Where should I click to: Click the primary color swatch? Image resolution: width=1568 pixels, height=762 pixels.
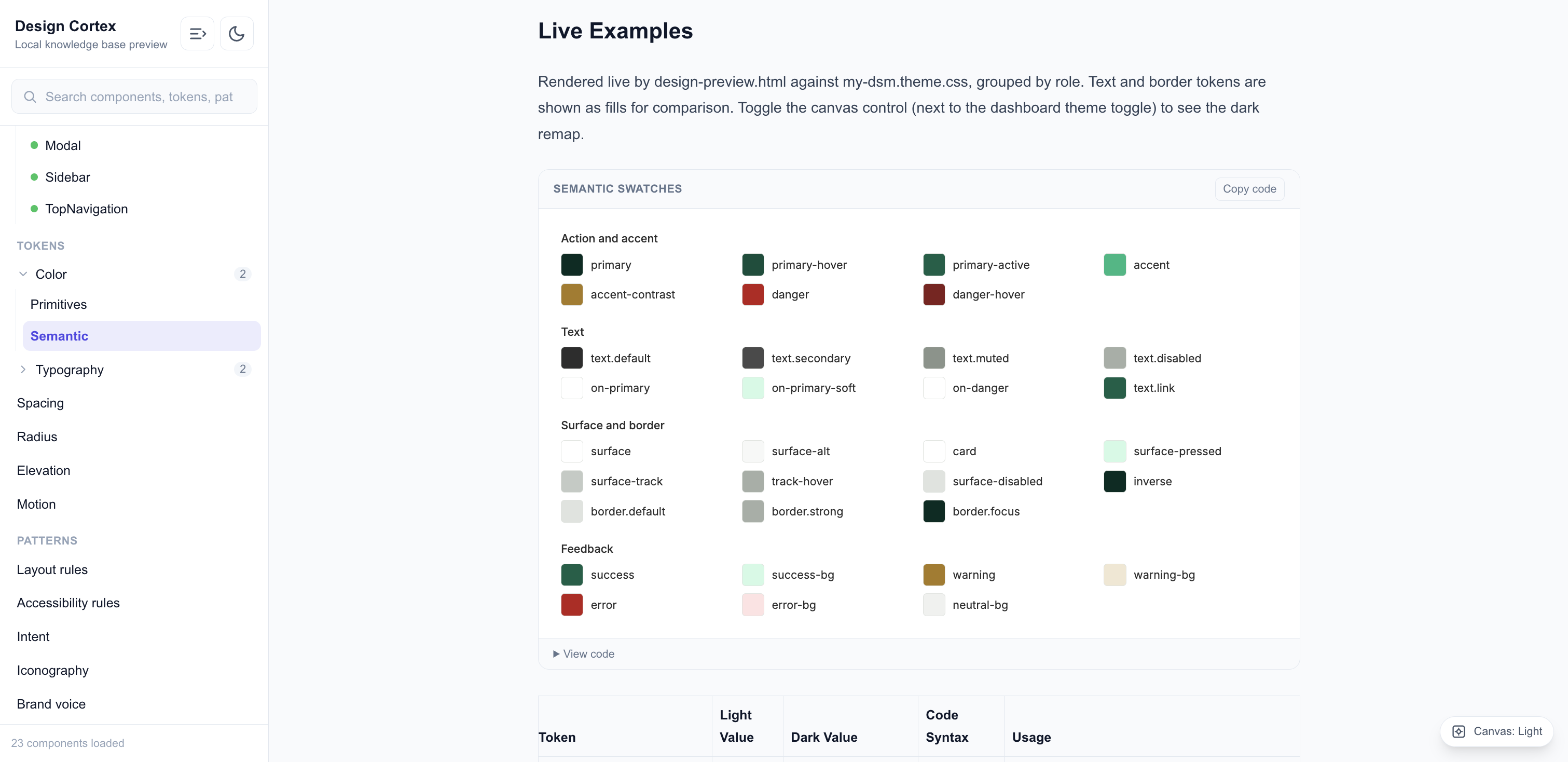pos(572,265)
